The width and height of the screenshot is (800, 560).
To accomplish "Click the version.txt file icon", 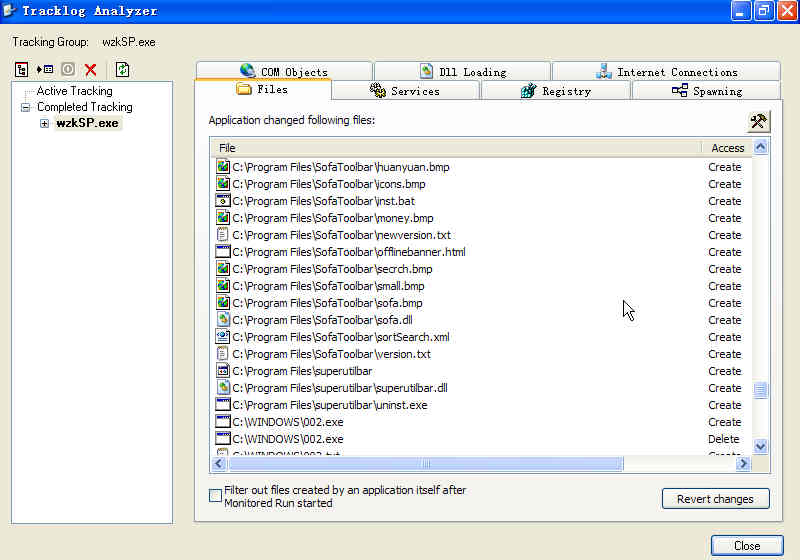I will (x=223, y=354).
